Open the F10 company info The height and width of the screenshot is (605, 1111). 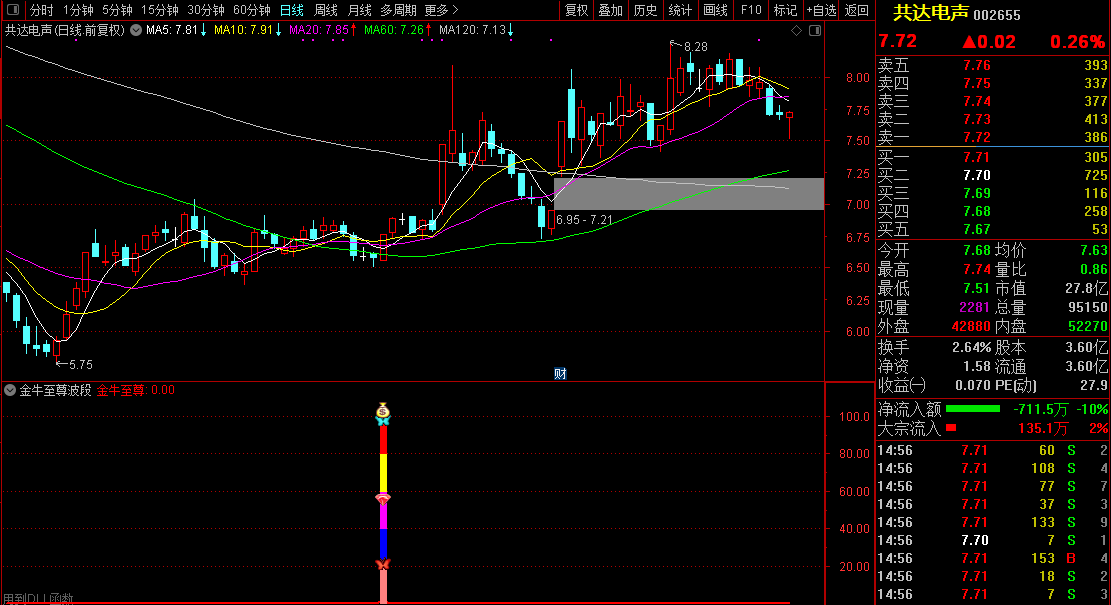pyautogui.click(x=750, y=10)
